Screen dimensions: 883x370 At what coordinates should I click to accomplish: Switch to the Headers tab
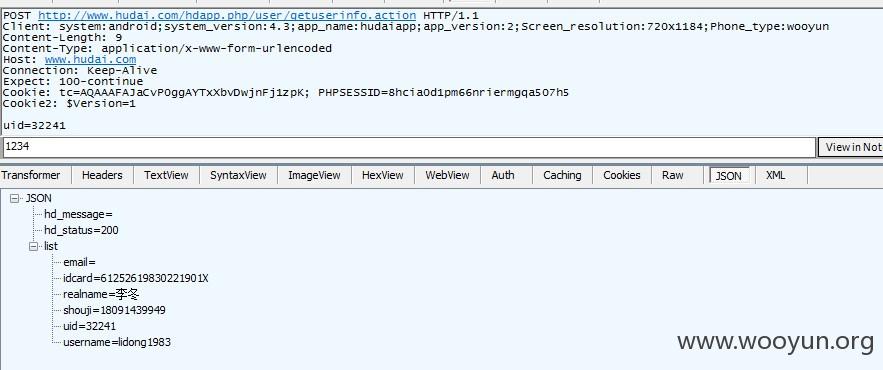coord(102,175)
